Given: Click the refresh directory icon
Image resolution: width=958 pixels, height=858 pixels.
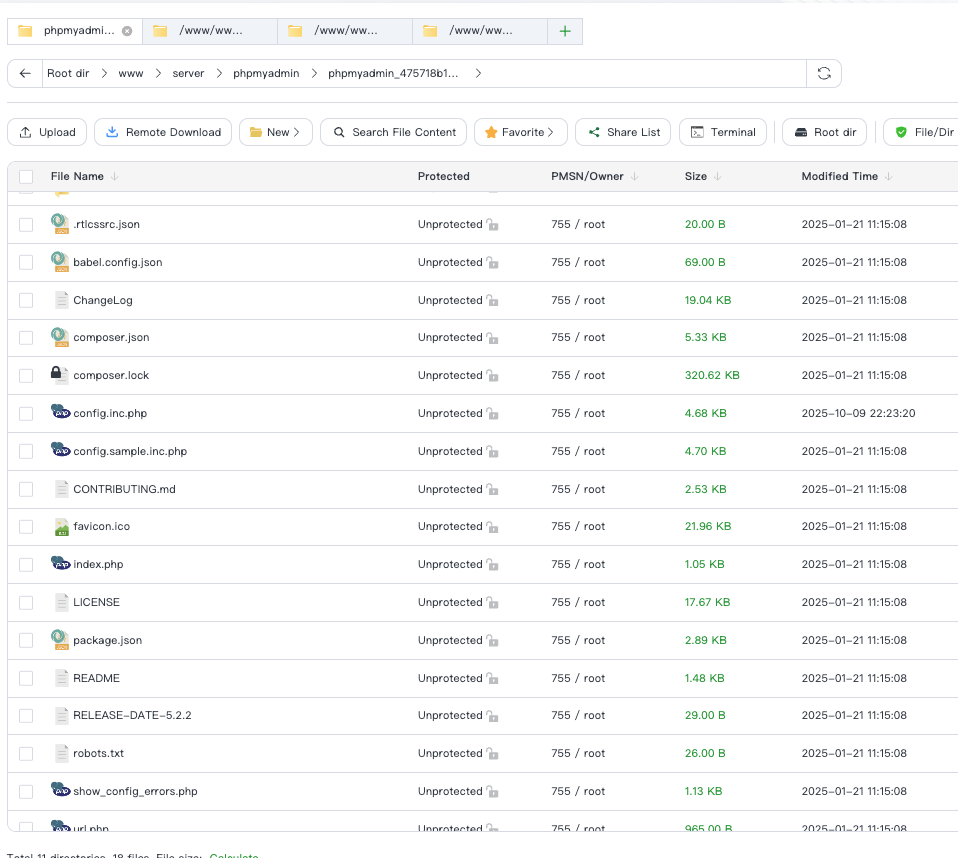Looking at the screenshot, I should pos(824,74).
